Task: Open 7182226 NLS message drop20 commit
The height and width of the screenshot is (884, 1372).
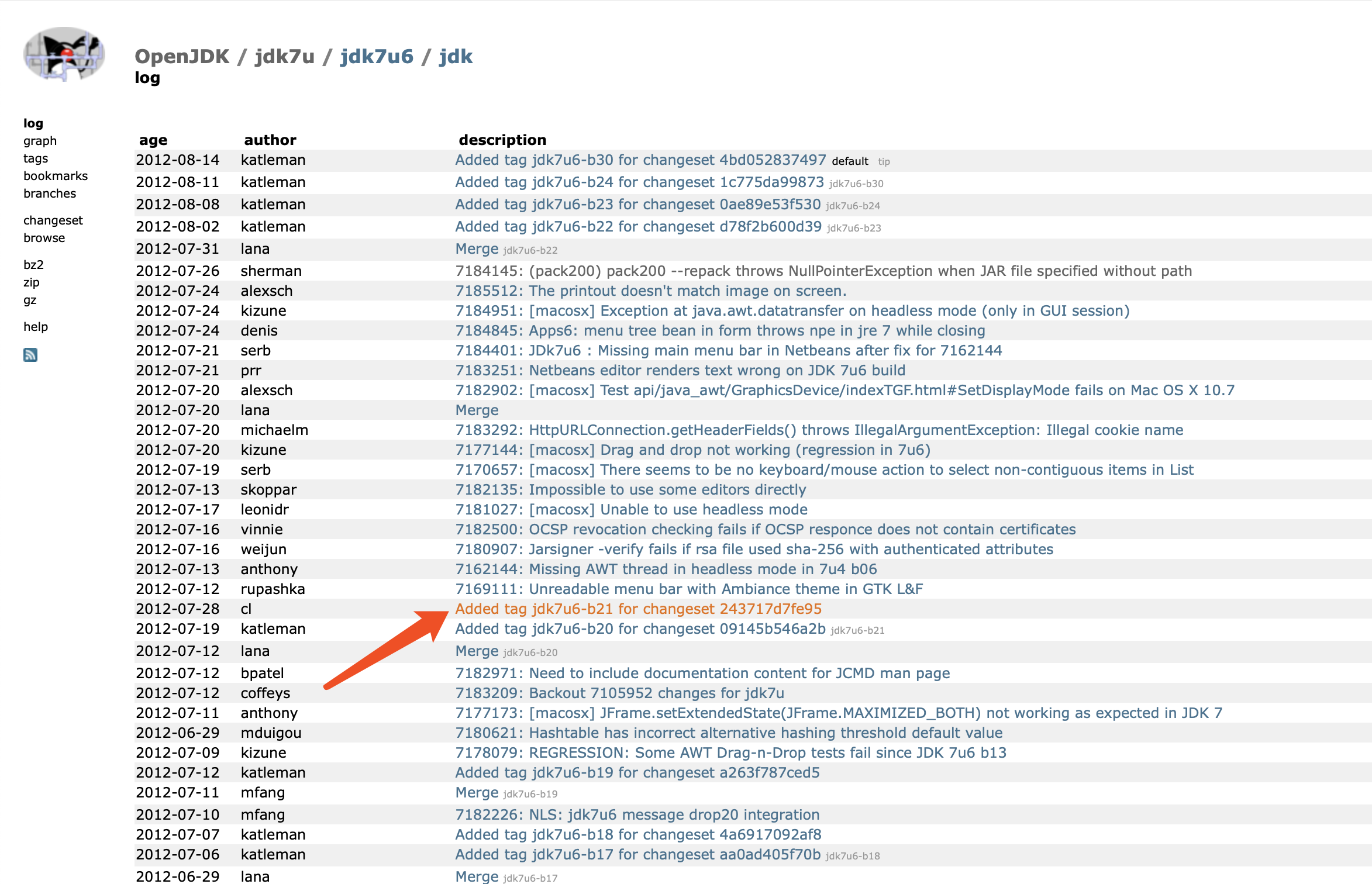Action: (x=637, y=814)
